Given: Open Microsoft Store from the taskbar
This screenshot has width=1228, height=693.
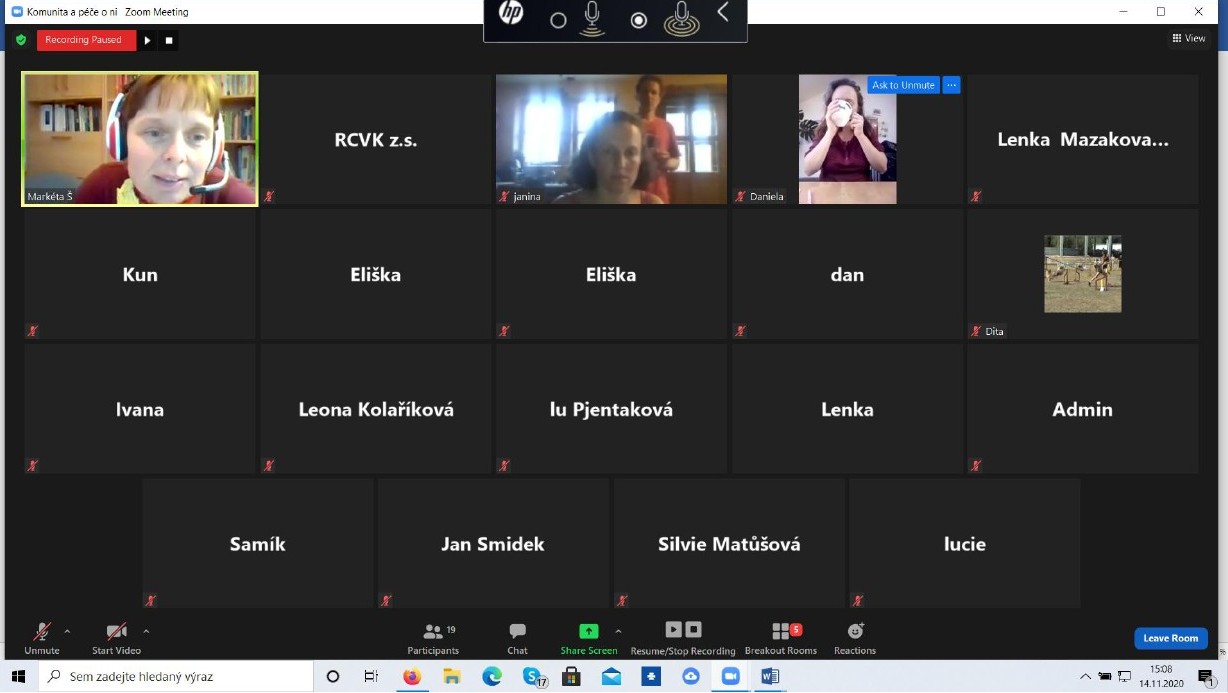Looking at the screenshot, I should pyautogui.click(x=571, y=676).
